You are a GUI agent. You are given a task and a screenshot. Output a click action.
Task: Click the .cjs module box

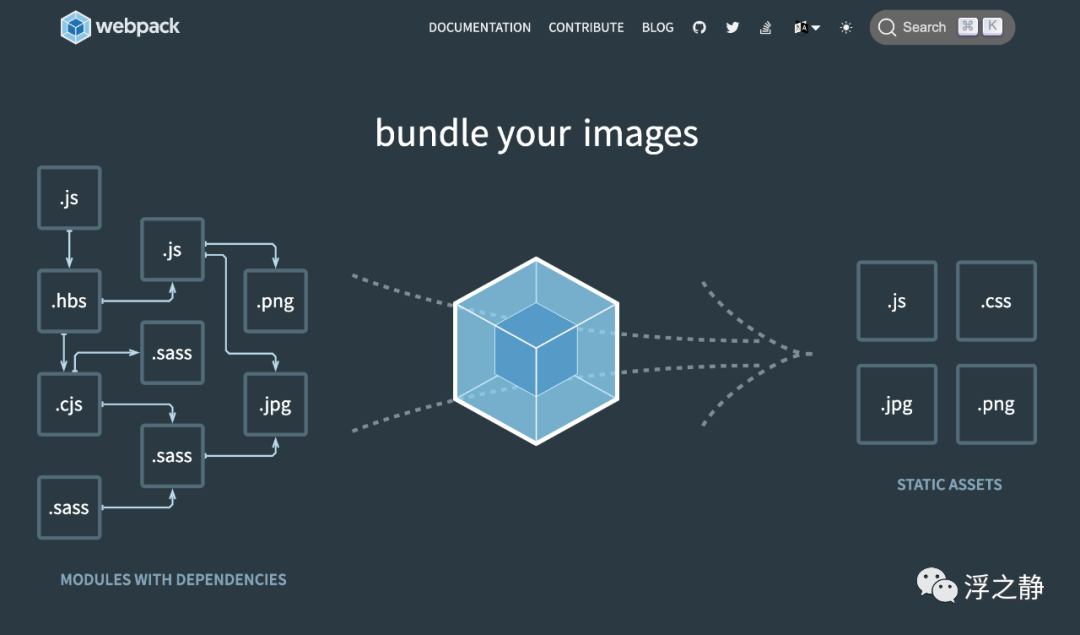tap(69, 404)
